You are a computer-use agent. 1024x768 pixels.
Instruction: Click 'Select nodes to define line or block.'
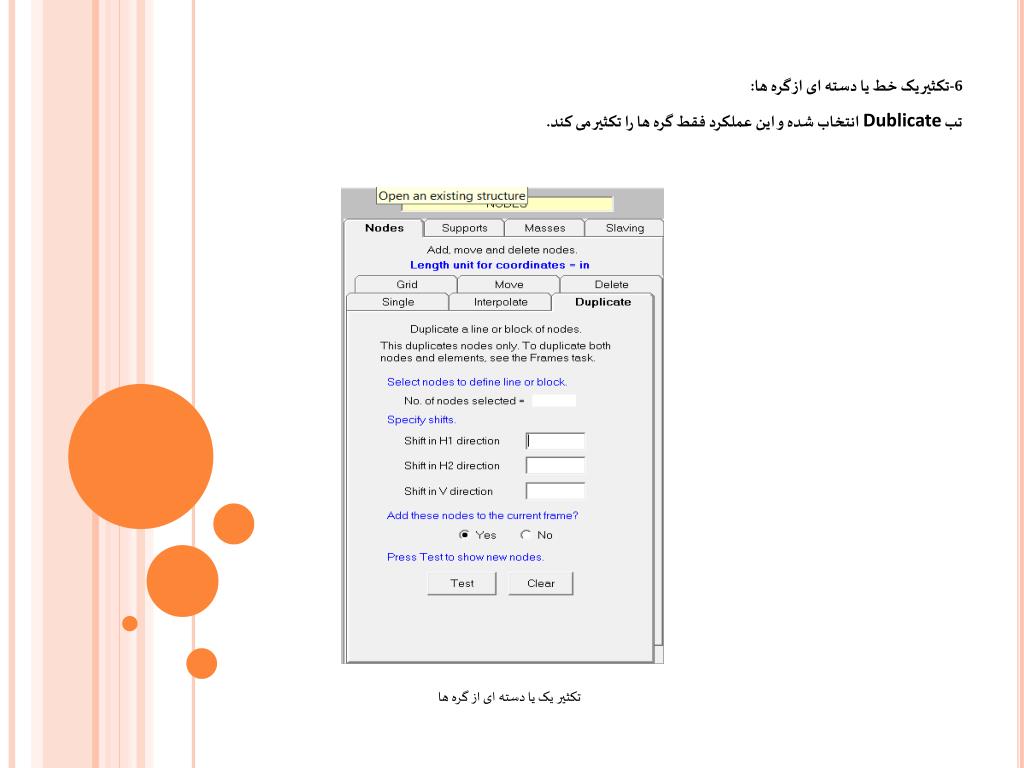pyautogui.click(x=477, y=382)
